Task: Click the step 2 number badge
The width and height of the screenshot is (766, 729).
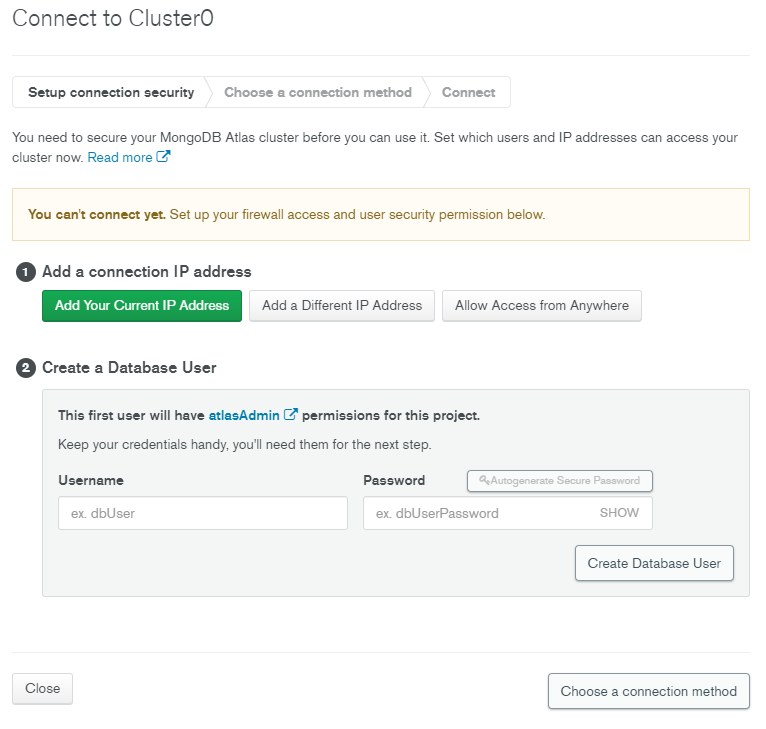Action: click(x=26, y=368)
